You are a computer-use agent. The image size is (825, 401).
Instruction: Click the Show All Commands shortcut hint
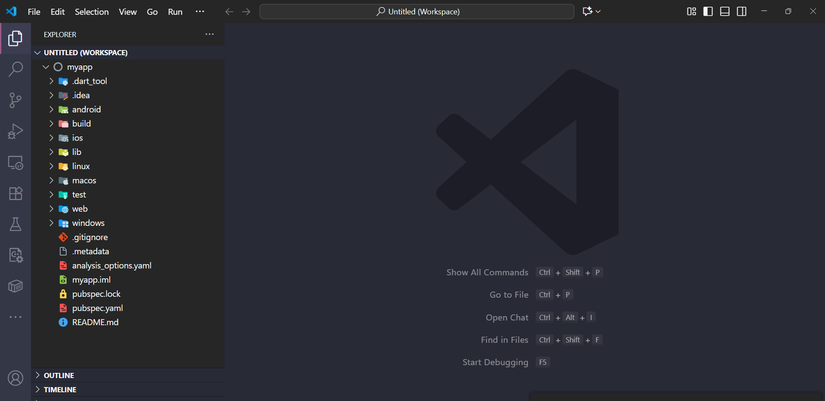pos(524,272)
